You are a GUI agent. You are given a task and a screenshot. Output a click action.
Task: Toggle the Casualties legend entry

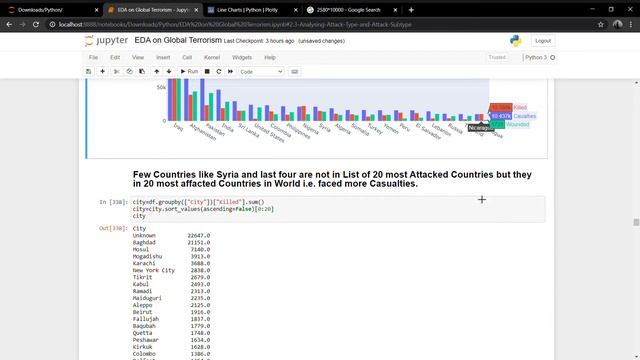pos(524,116)
